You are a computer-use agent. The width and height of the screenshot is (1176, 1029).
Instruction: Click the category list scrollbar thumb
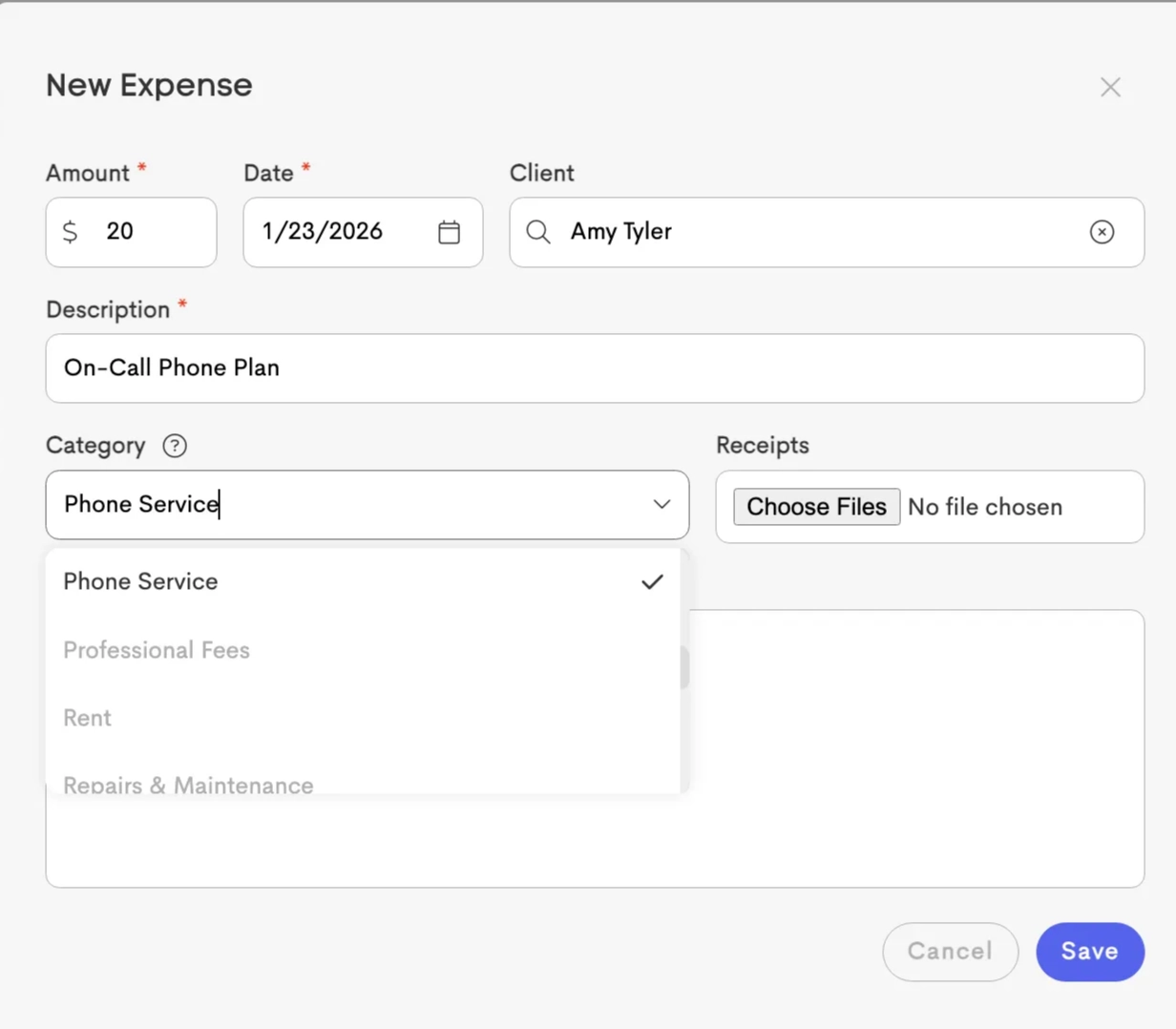[684, 667]
